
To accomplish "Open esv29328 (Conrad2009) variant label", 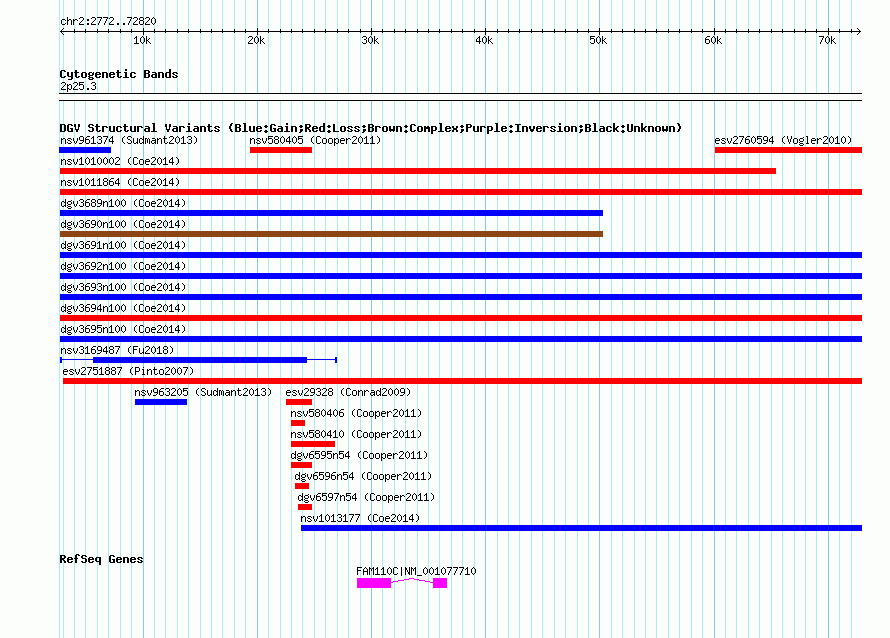I will click(x=348, y=392).
